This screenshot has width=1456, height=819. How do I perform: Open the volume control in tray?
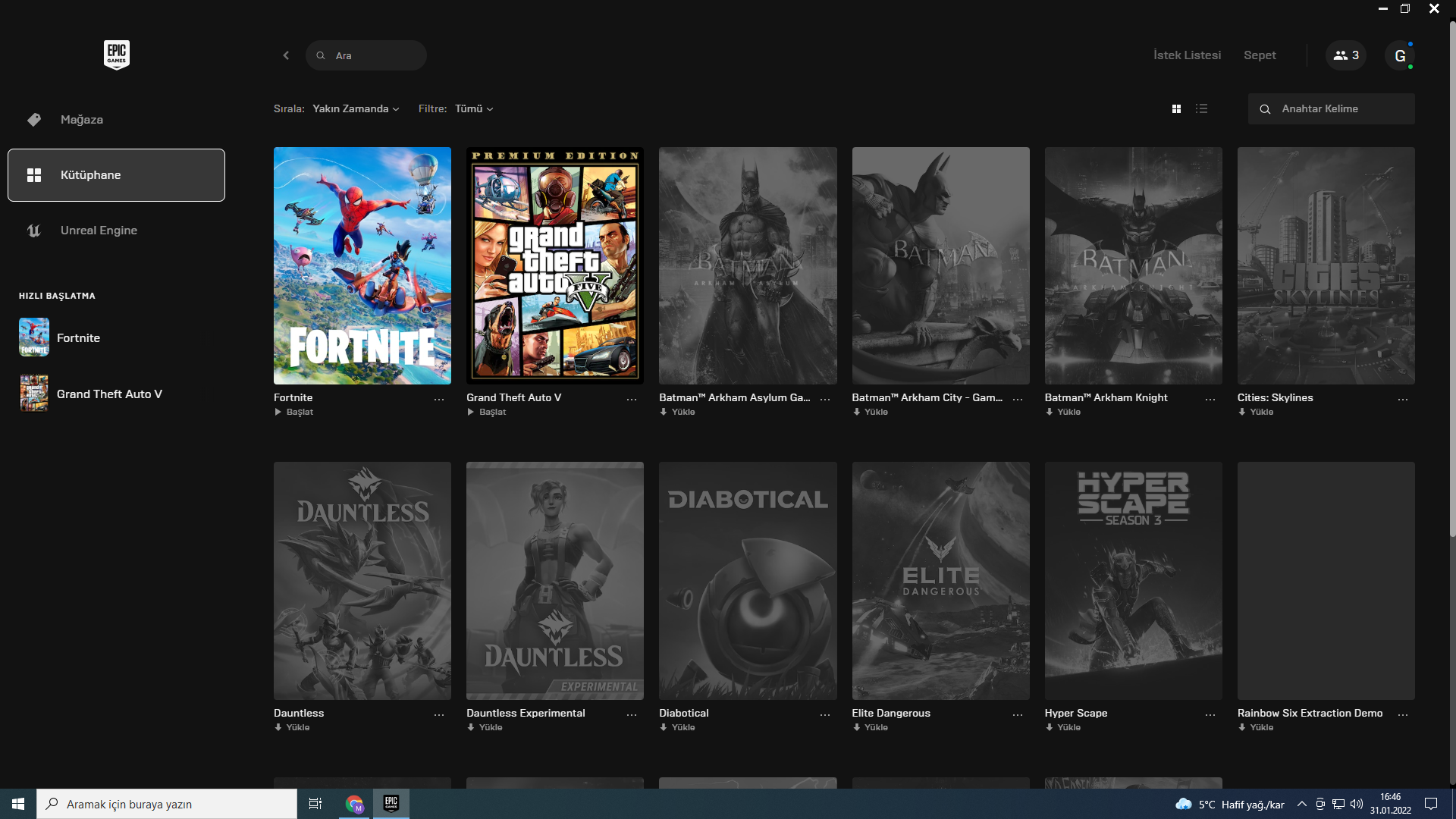1357,804
